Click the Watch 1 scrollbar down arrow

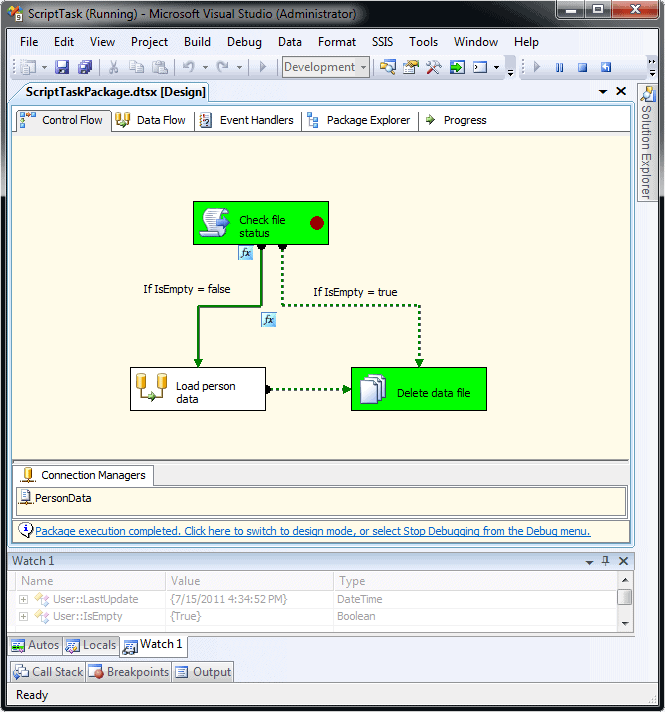click(x=625, y=623)
